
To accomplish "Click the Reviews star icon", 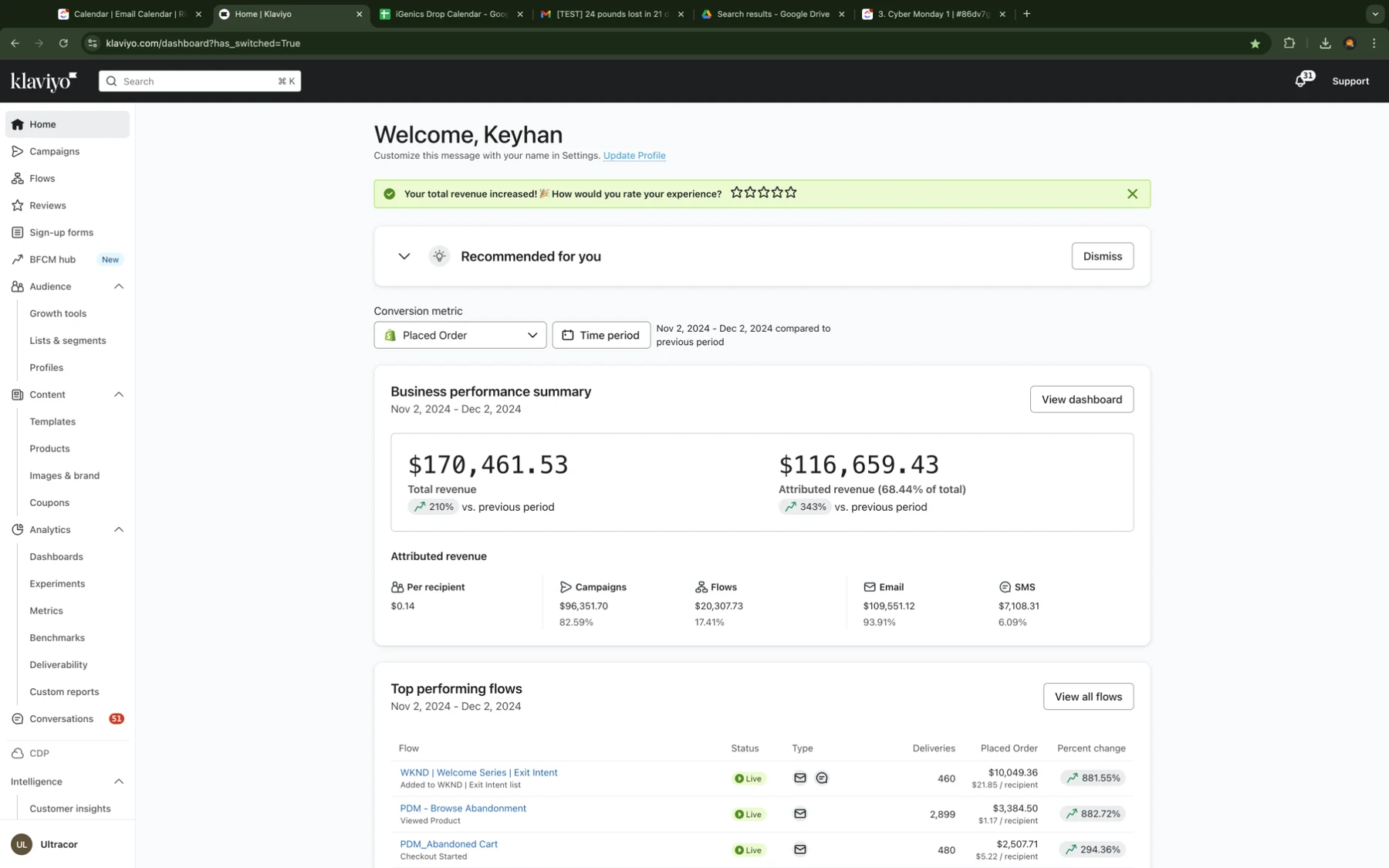I will [x=18, y=205].
